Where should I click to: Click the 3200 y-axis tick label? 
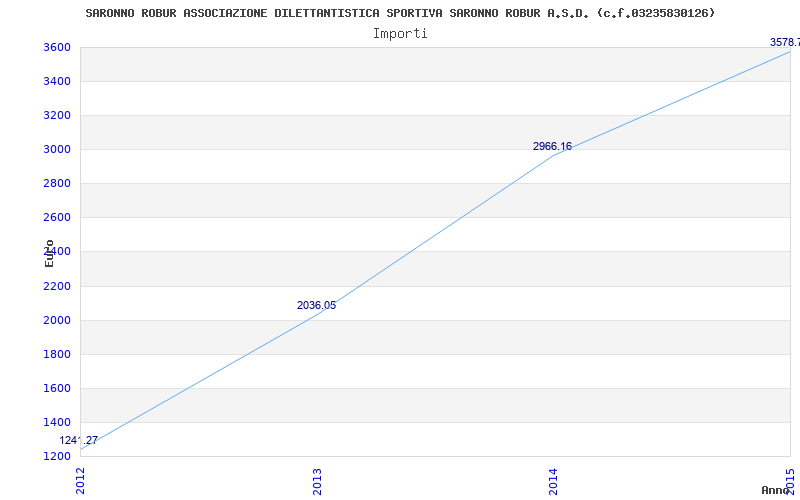57,115
